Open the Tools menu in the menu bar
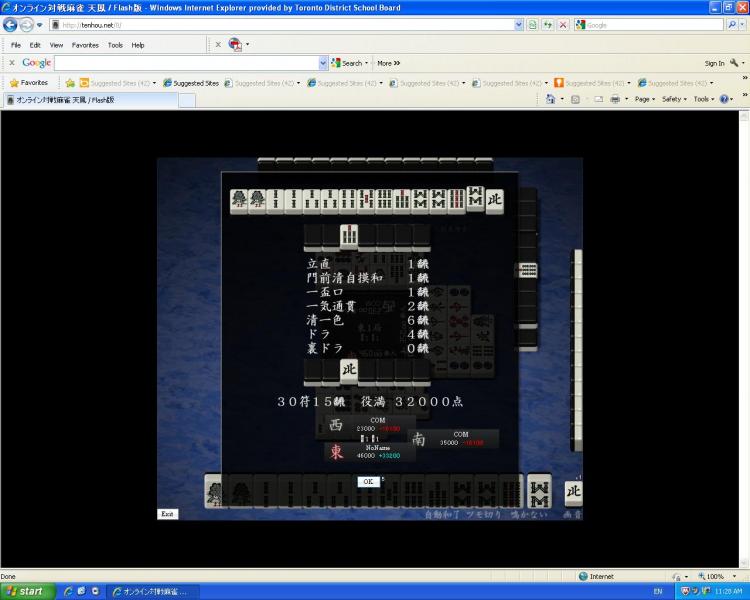This screenshot has width=750, height=600. point(115,45)
